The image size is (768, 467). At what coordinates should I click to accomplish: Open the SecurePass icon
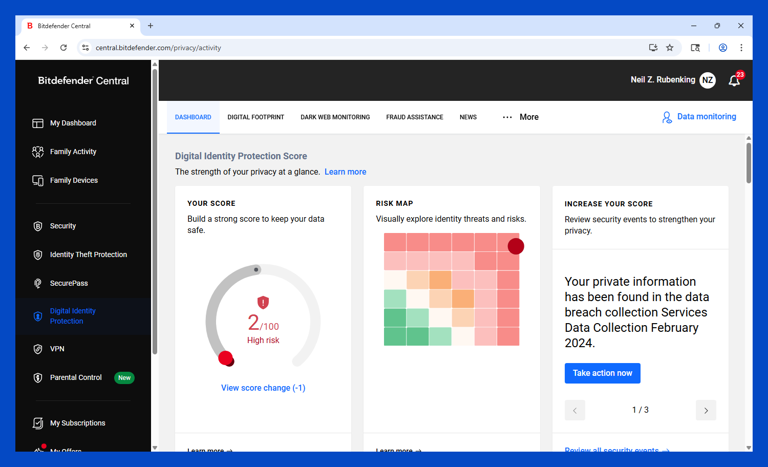point(38,283)
